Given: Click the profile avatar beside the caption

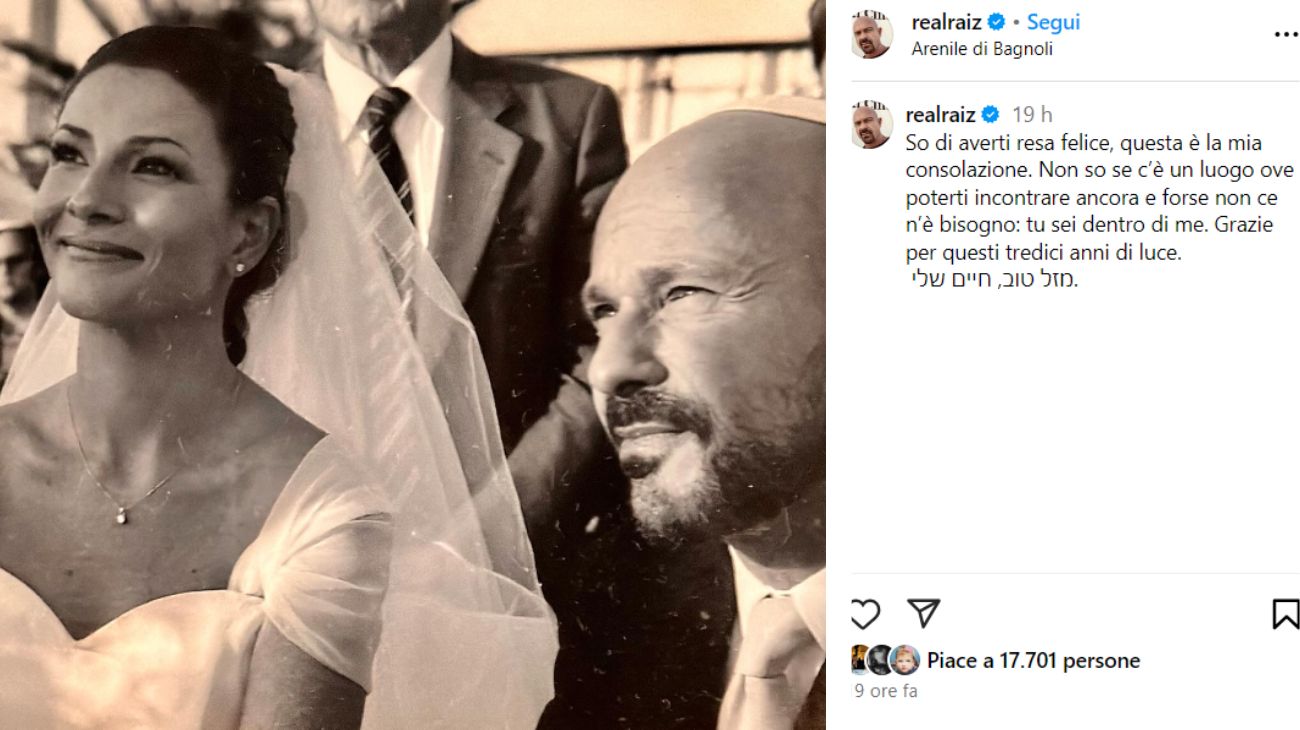Looking at the screenshot, I should pos(872,115).
